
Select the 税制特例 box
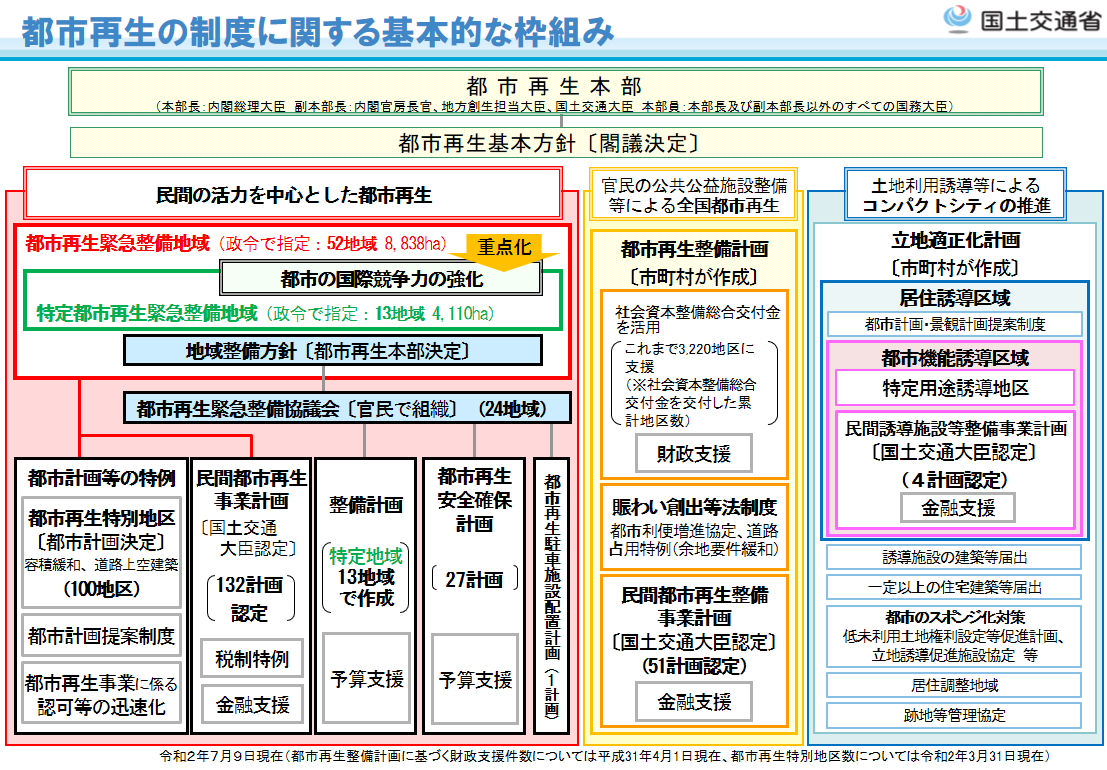point(252,659)
